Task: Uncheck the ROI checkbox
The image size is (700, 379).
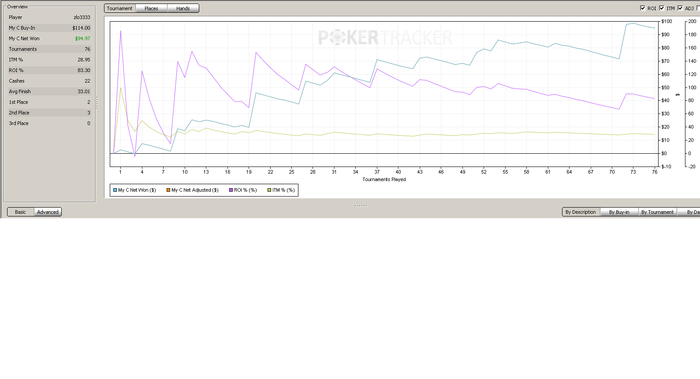Action: coord(643,8)
